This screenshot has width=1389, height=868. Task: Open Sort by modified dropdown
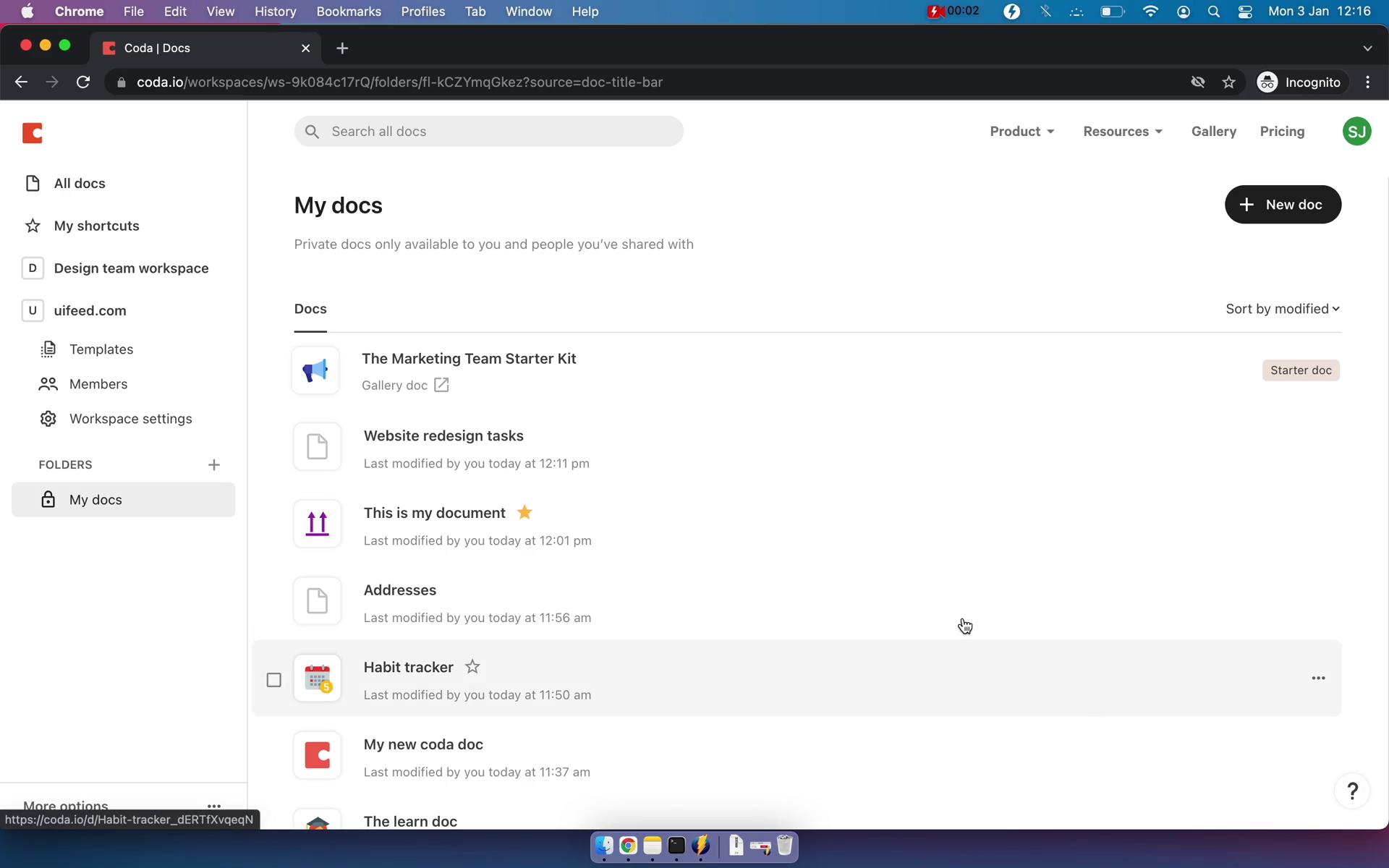[1283, 309]
